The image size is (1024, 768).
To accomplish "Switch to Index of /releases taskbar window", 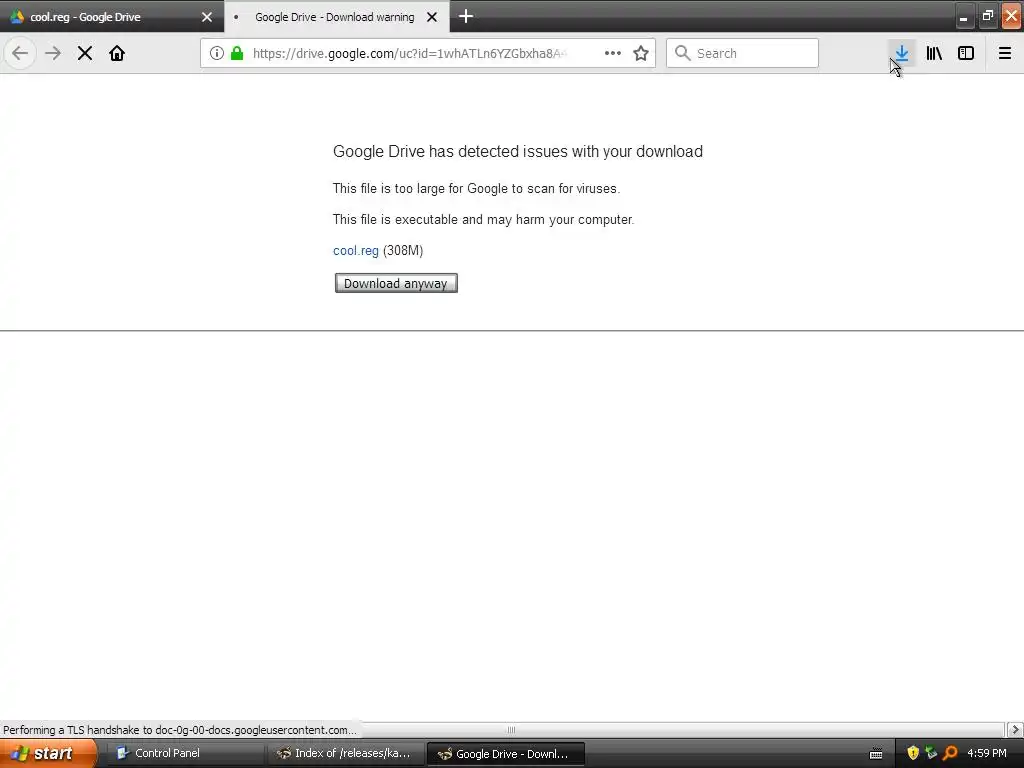I will click(344, 754).
